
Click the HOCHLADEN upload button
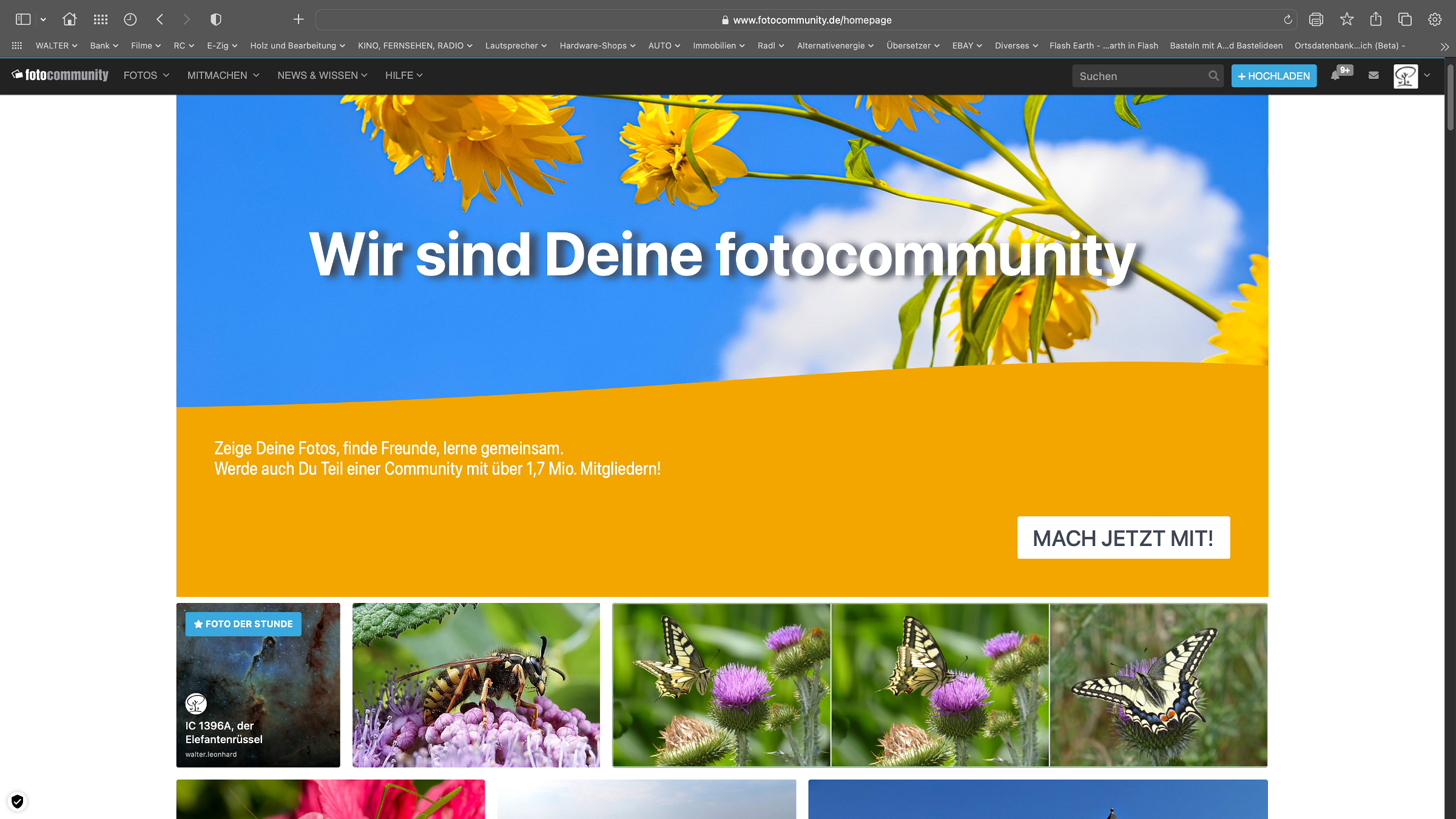[x=1273, y=76]
